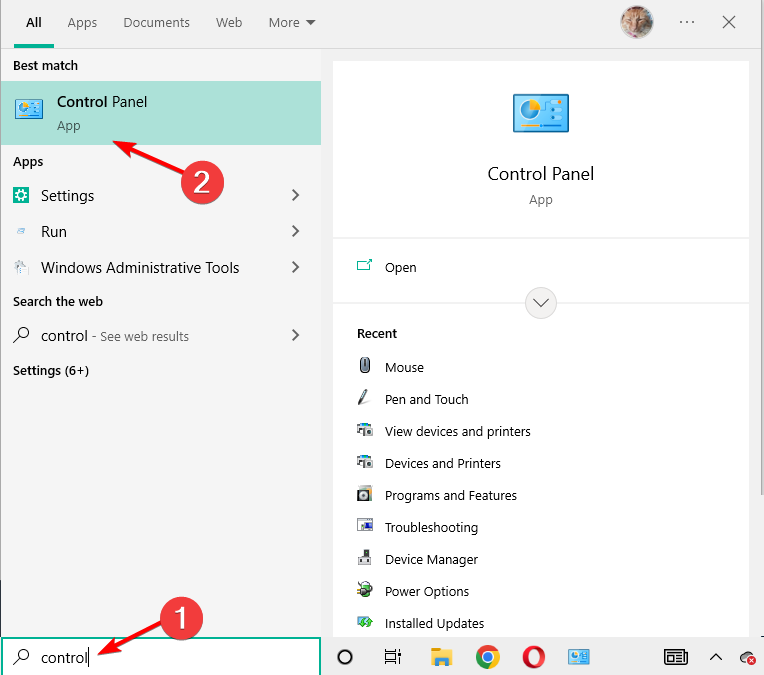Open recent Device Manager item

431,559
